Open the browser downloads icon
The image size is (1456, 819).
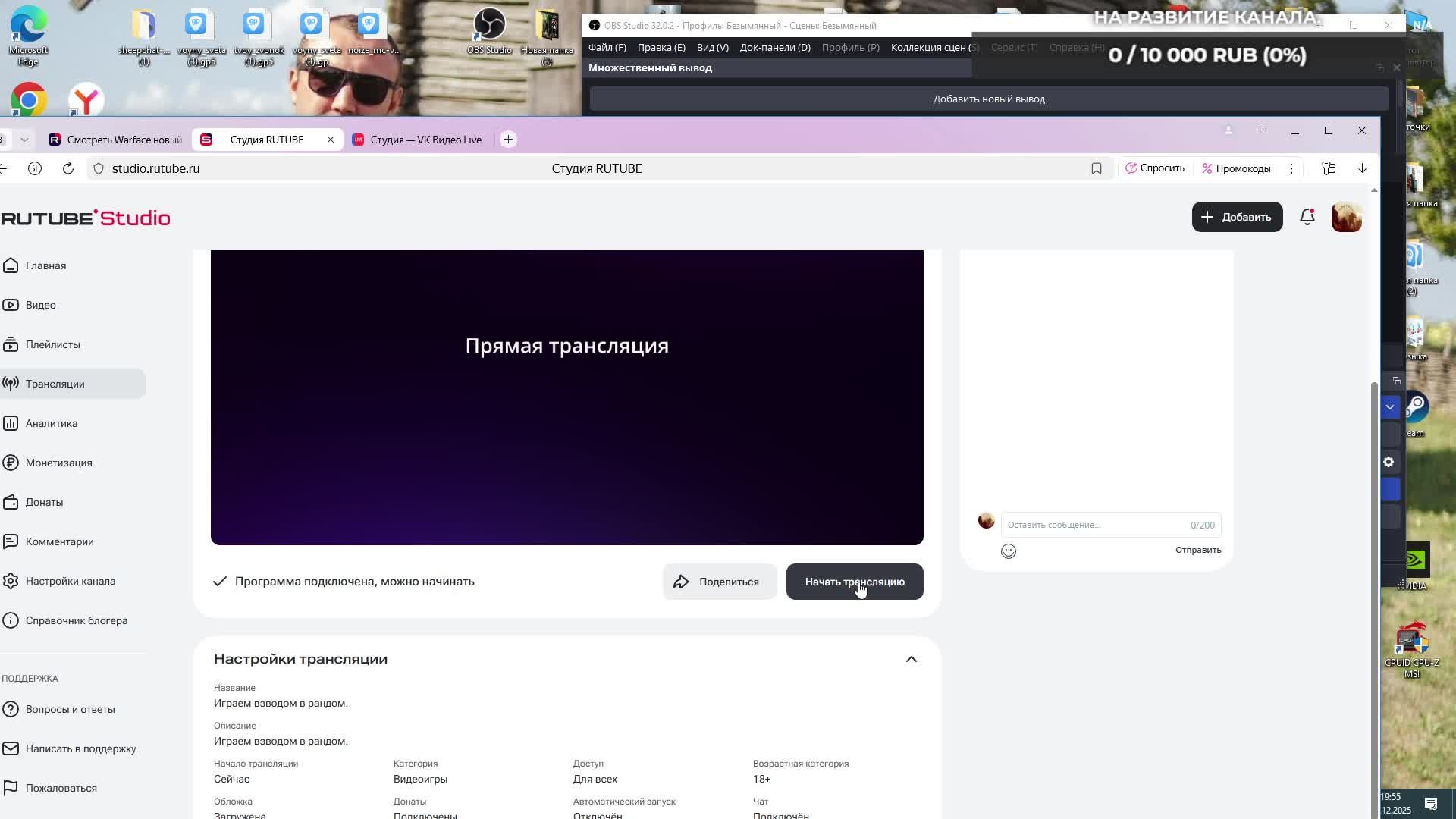[1362, 168]
